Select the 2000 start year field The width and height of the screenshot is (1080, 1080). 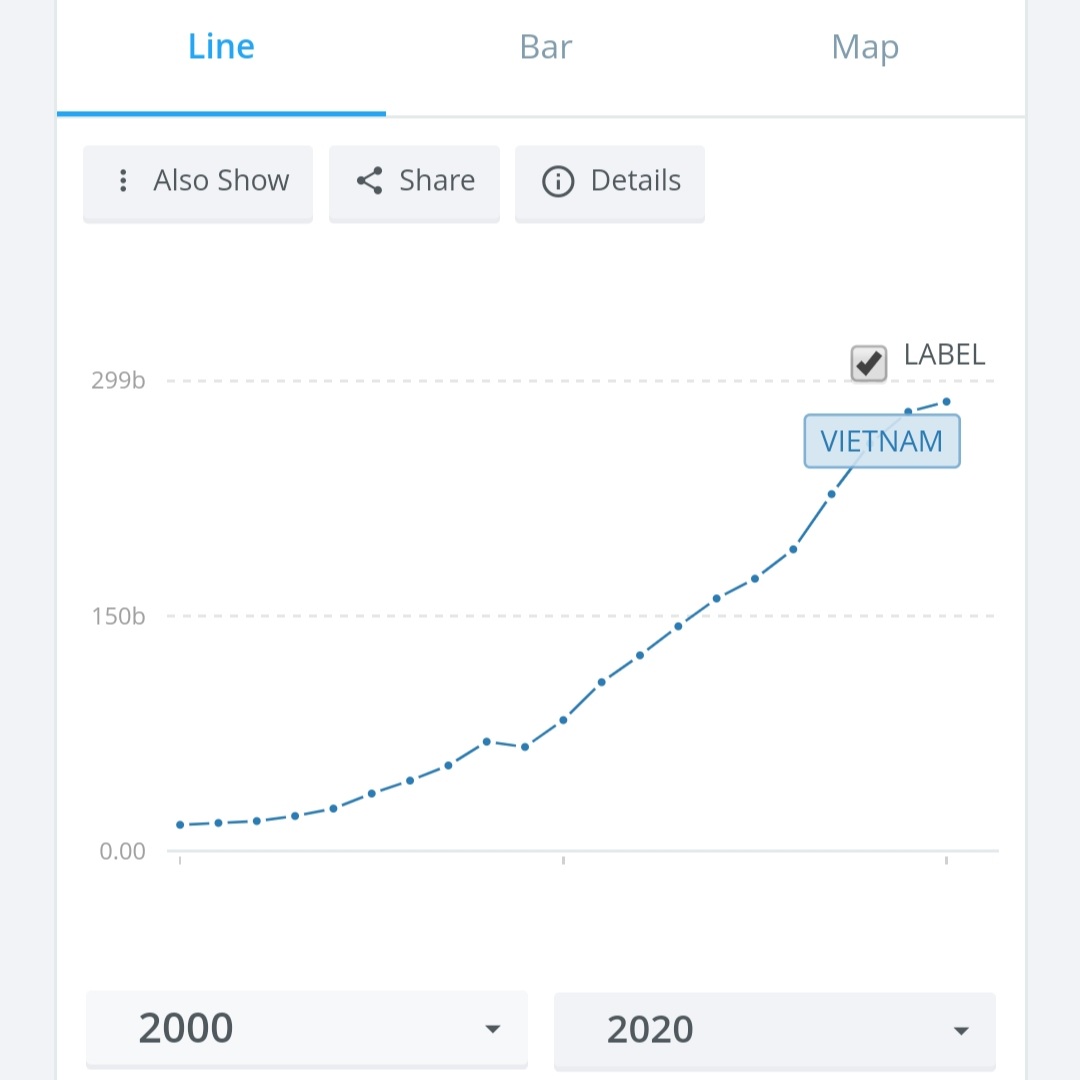307,1029
